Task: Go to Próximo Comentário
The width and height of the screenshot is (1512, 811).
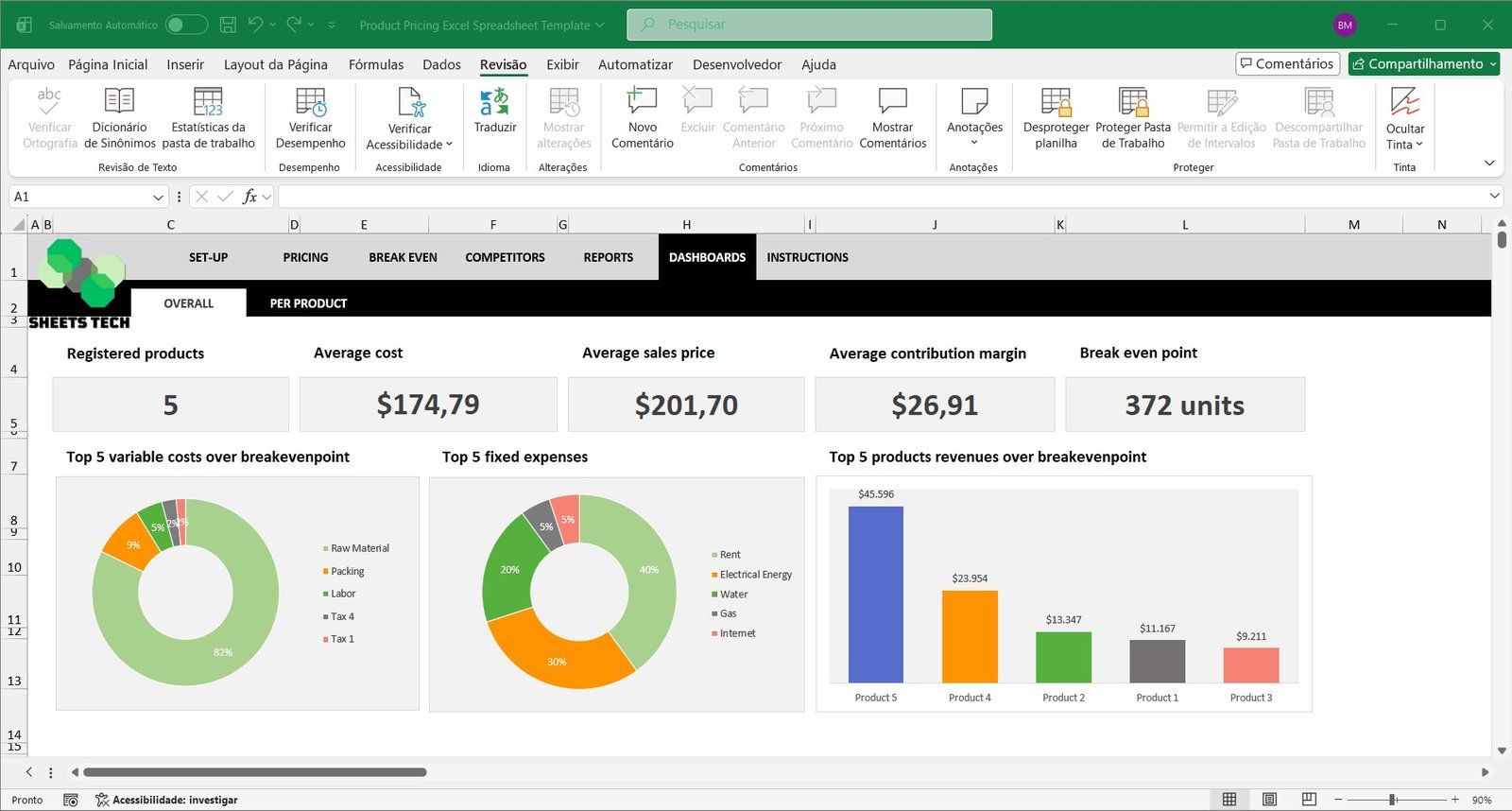Action: 821,117
